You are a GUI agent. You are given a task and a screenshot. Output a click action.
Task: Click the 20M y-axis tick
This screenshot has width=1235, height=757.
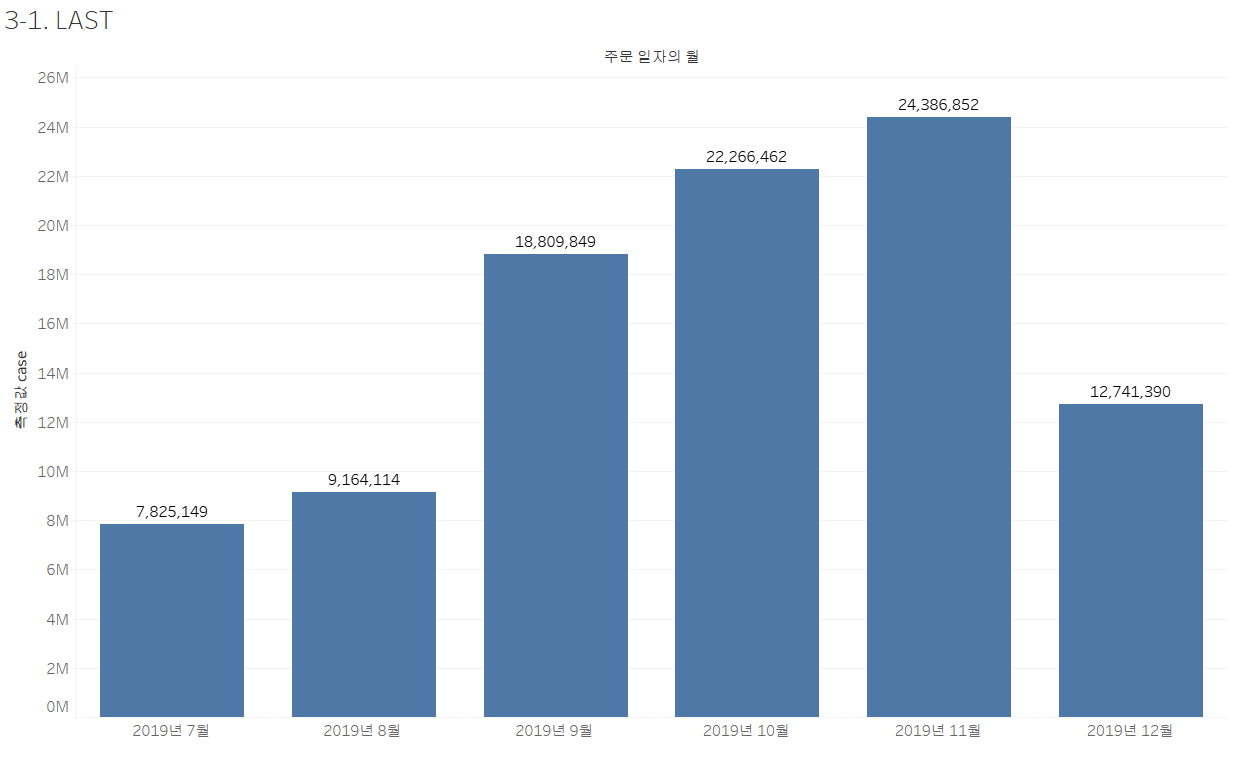tap(53, 225)
